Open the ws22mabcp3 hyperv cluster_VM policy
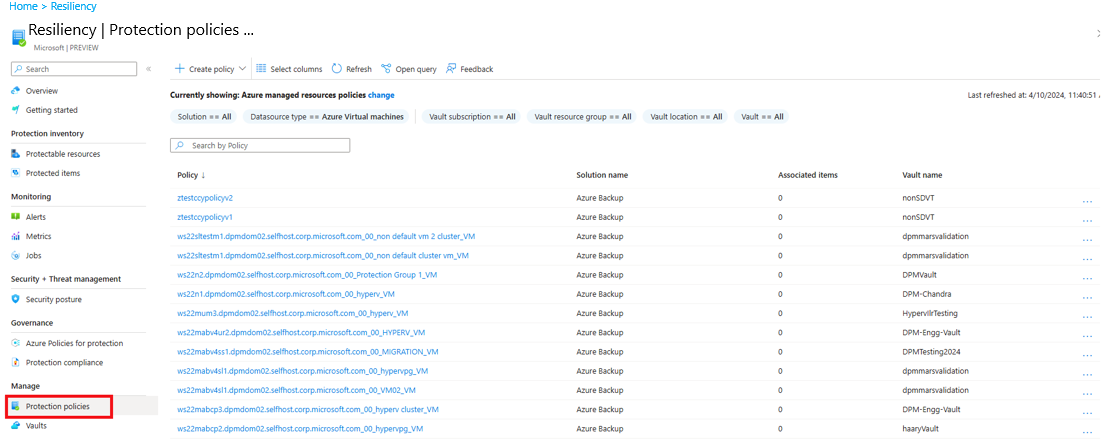The height and width of the screenshot is (439, 1113). [x=307, y=408]
